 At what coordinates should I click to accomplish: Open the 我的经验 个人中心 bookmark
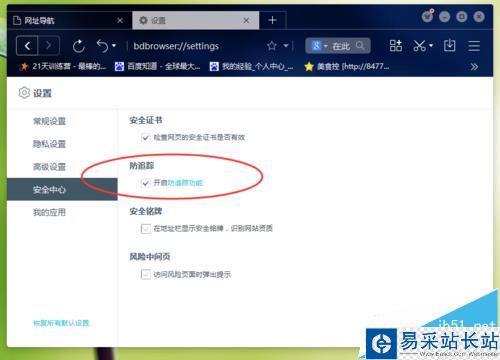tap(251, 66)
